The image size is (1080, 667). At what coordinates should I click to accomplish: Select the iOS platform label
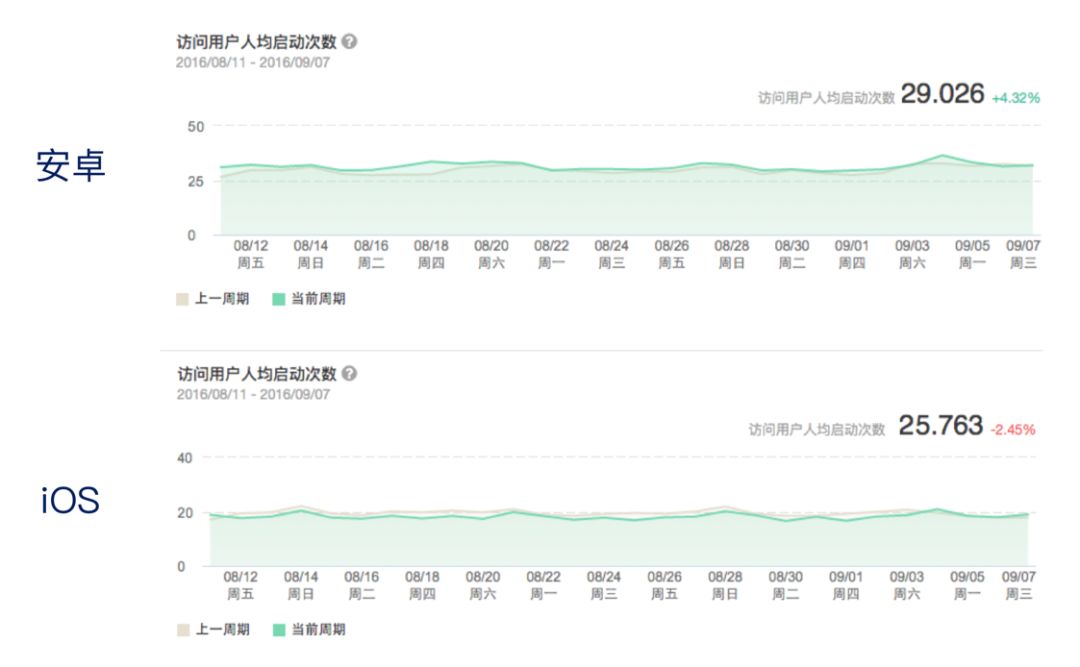point(71,500)
